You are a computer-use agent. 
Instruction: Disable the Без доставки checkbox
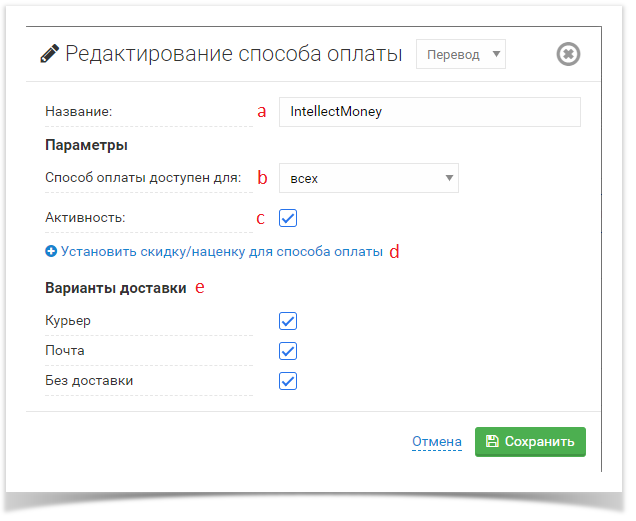pos(288,381)
